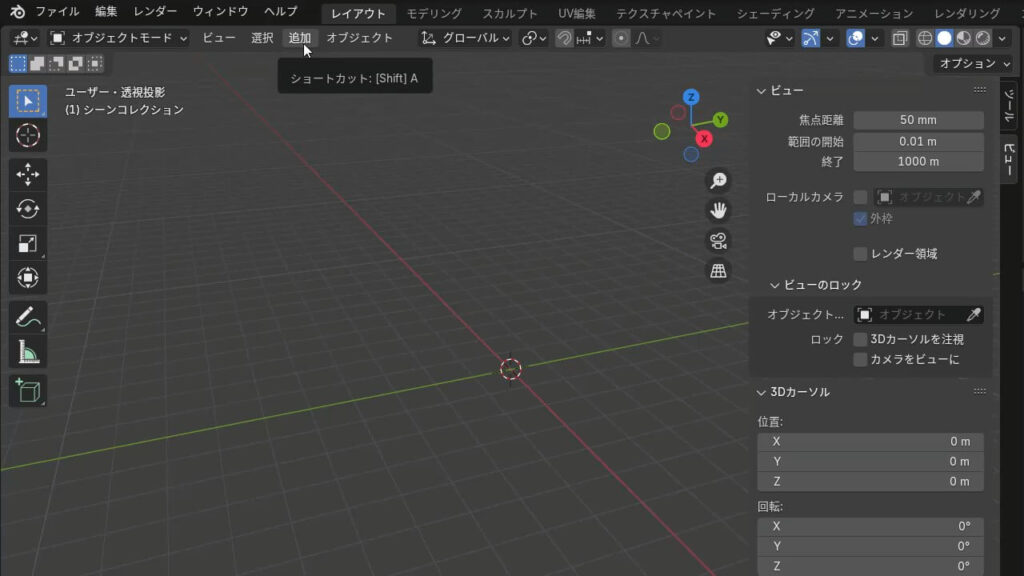Open the 編集 menu
This screenshot has width=1024, height=576.
[x=106, y=12]
